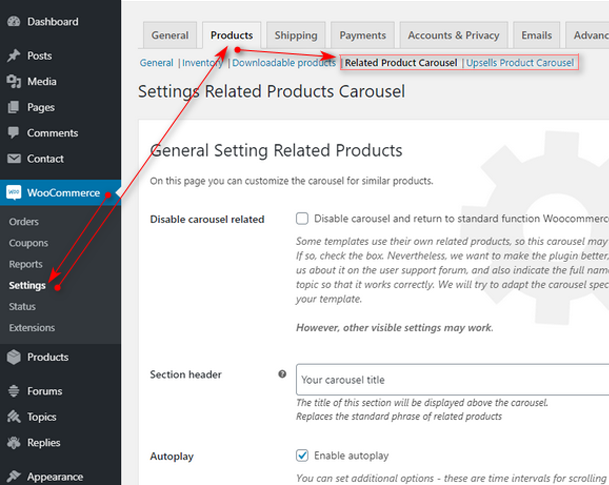Click the Media library icon
Viewport: 609px width, 485px height.
(14, 82)
